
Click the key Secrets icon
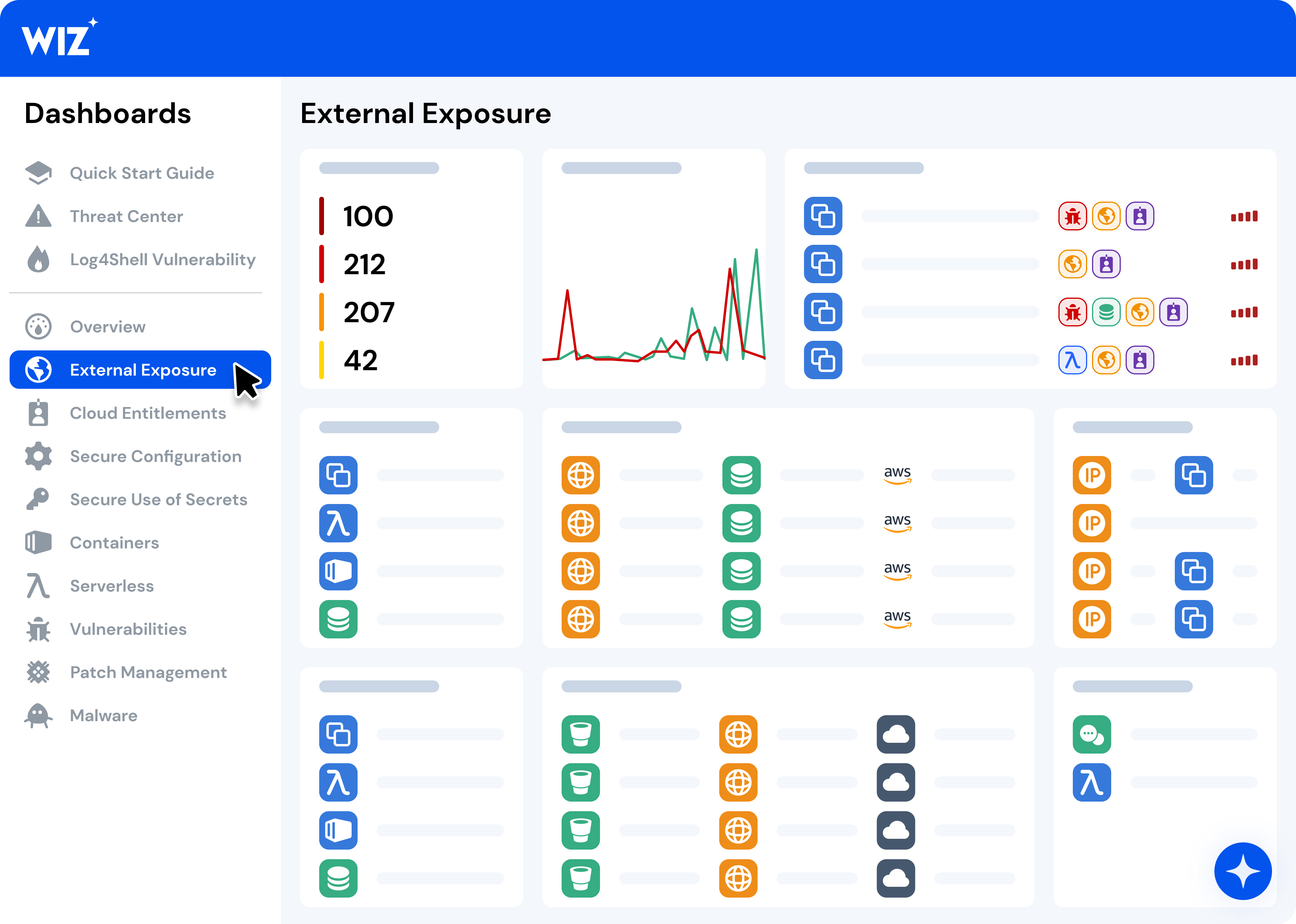click(x=38, y=499)
